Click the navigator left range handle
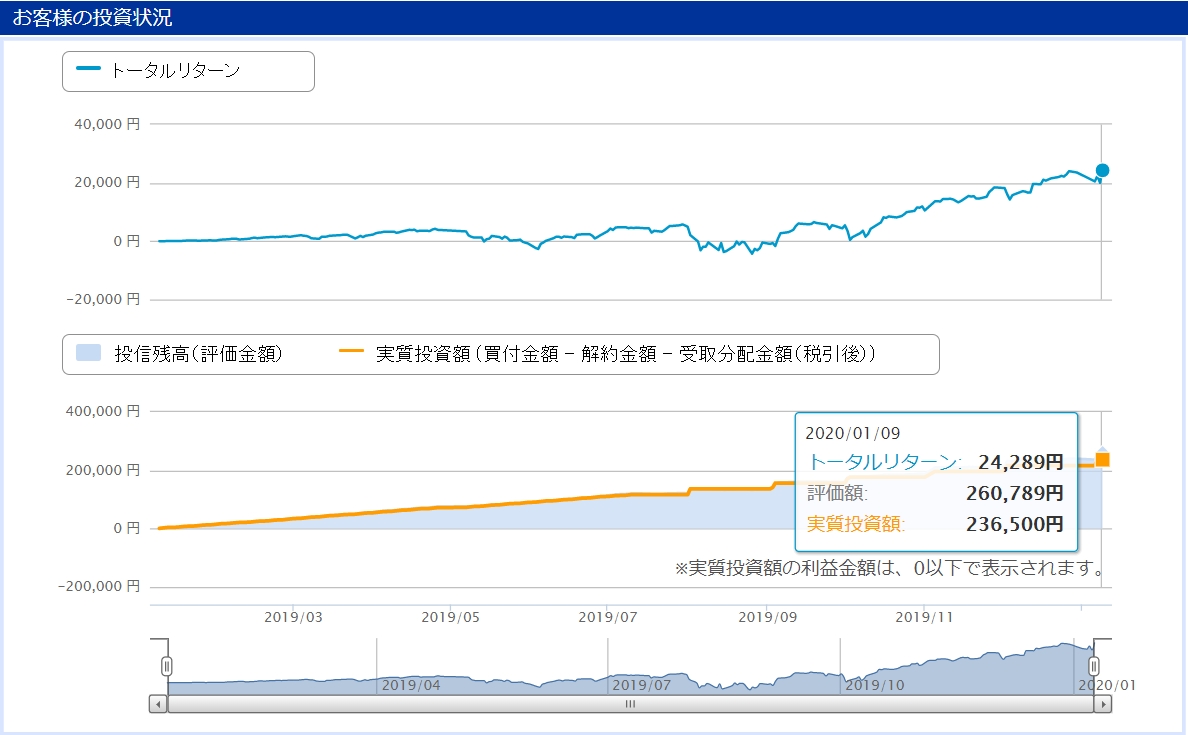Viewport: 1188px width, 735px height. pyautogui.click(x=167, y=666)
